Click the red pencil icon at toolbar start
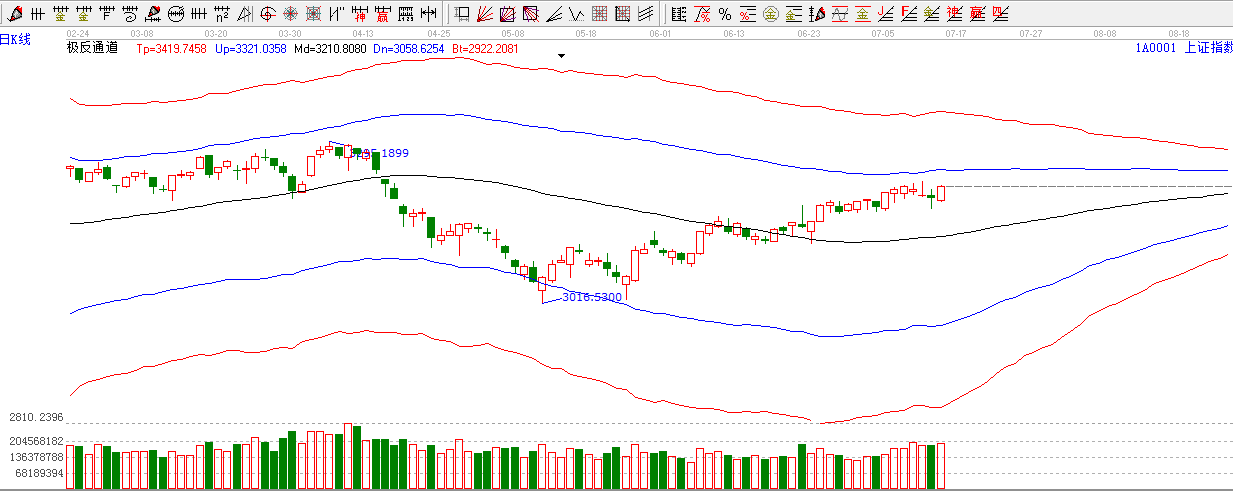This screenshot has height=491, width=1233. [13, 14]
